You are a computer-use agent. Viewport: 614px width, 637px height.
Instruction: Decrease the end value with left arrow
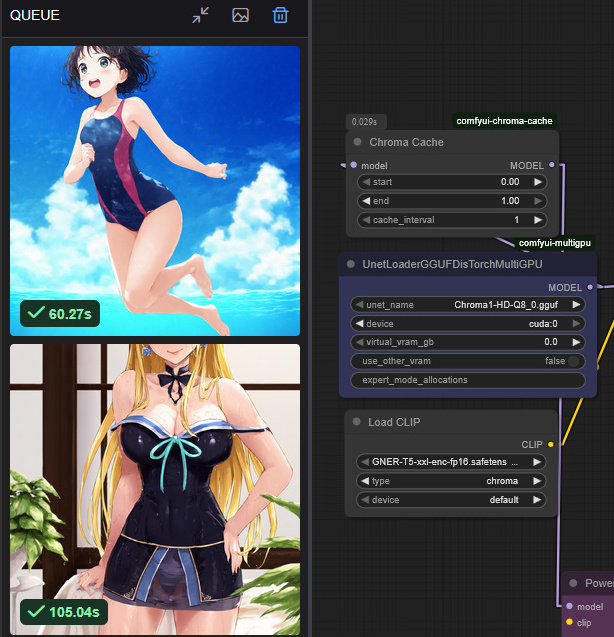click(367, 201)
